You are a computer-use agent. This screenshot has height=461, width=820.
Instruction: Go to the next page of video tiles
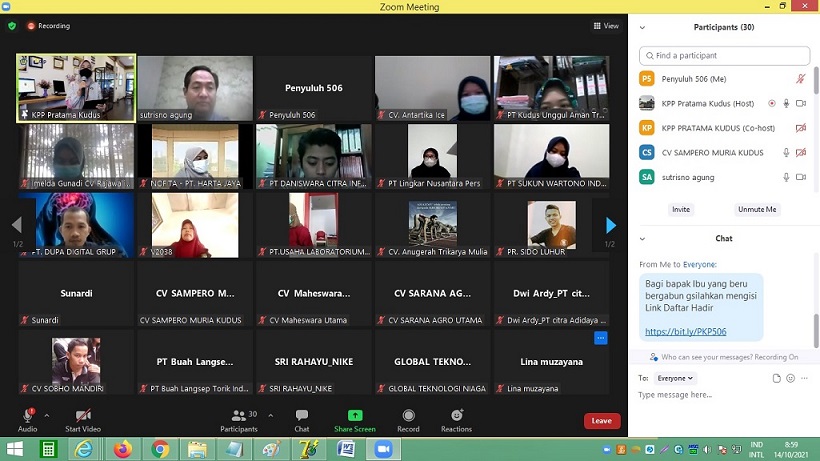pyautogui.click(x=610, y=225)
